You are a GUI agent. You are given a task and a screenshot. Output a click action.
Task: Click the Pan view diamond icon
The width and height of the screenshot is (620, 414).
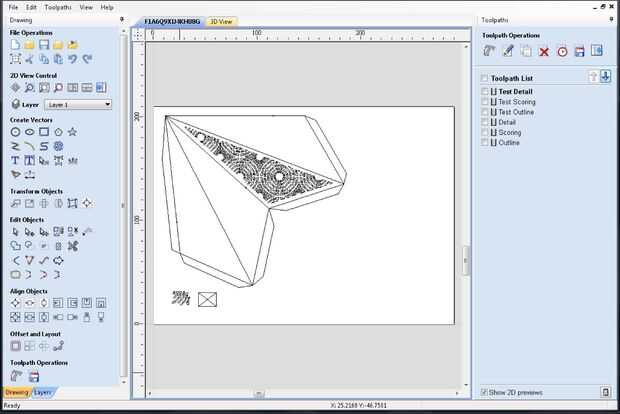15,88
